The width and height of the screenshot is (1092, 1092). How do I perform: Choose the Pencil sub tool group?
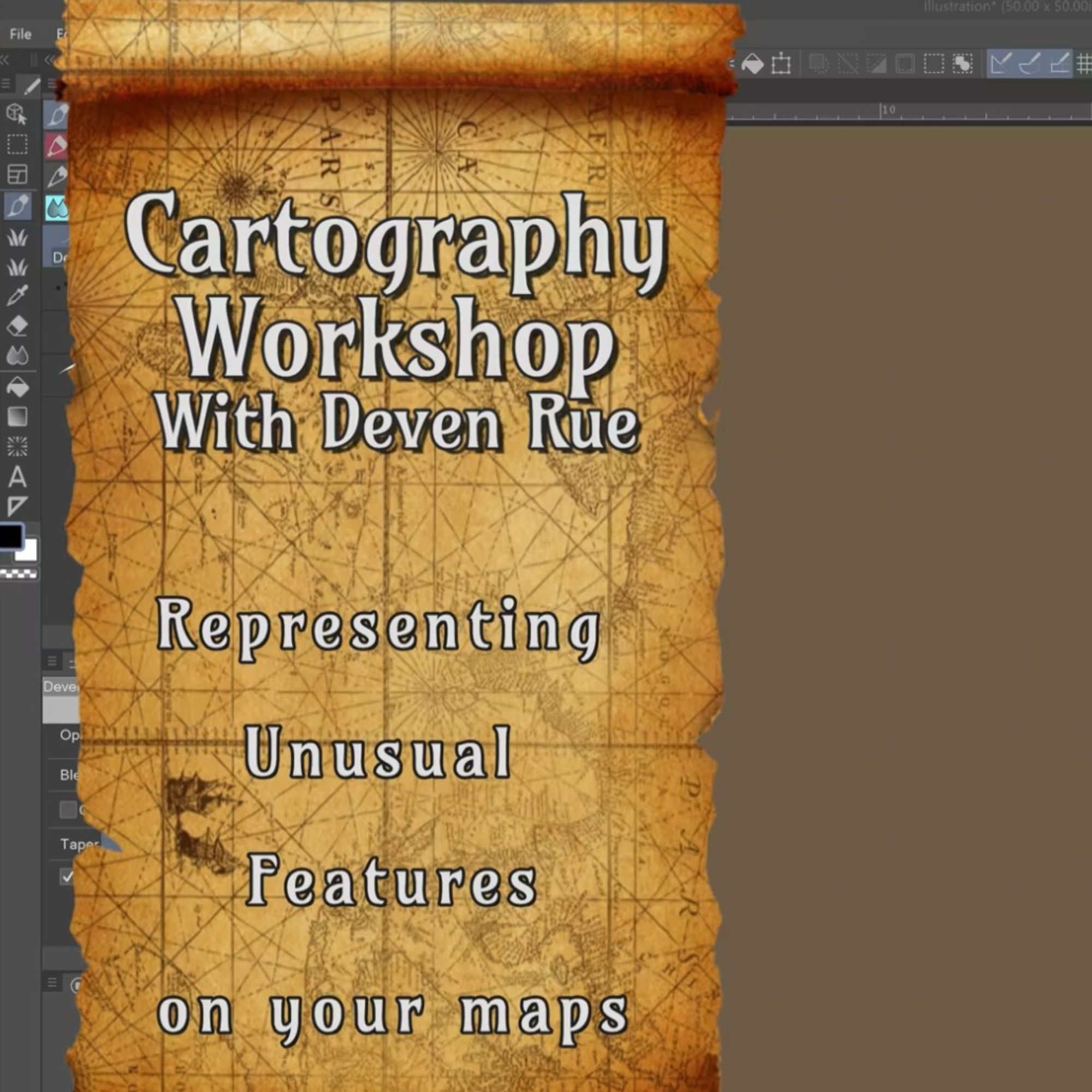[57, 176]
